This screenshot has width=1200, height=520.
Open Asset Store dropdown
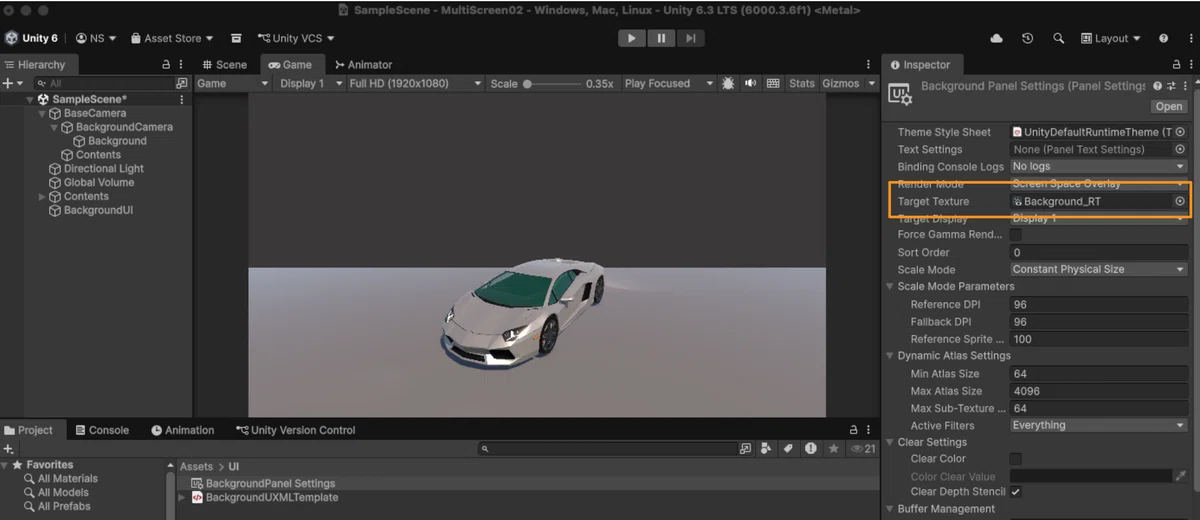tap(172, 38)
